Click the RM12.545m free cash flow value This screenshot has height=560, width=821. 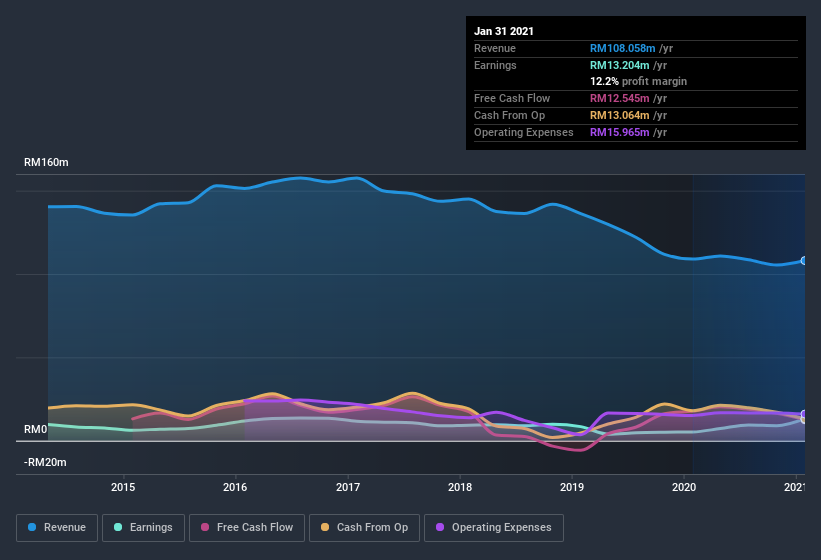tap(619, 98)
